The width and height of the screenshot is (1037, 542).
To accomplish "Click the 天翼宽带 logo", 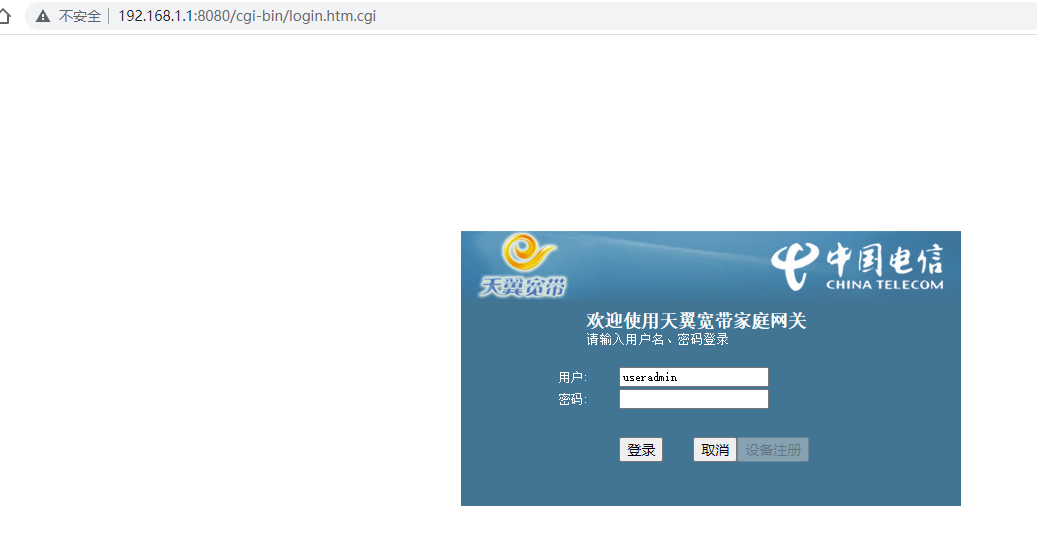I will coord(522,265).
